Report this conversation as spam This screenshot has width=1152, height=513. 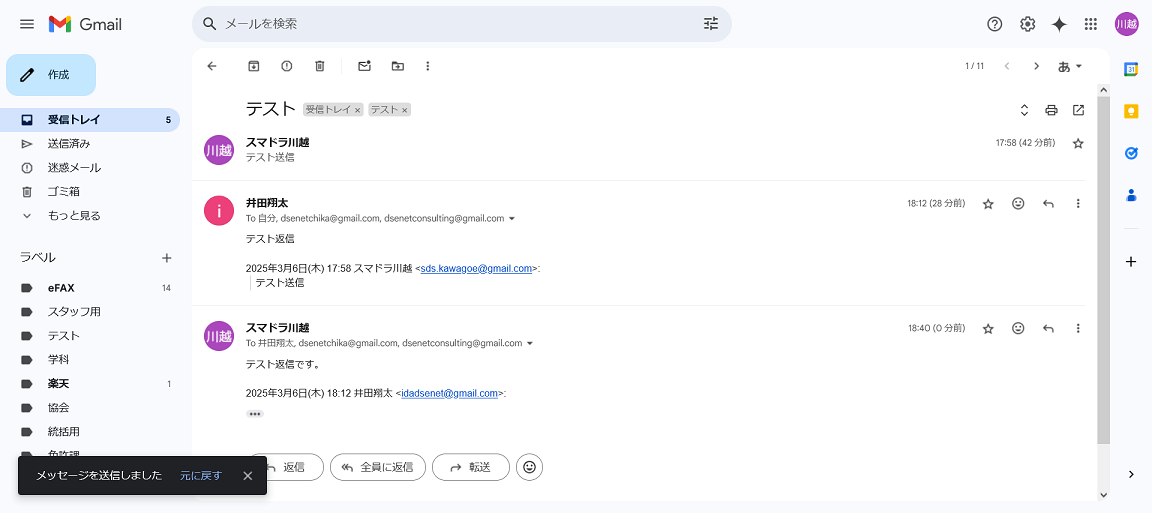(287, 66)
